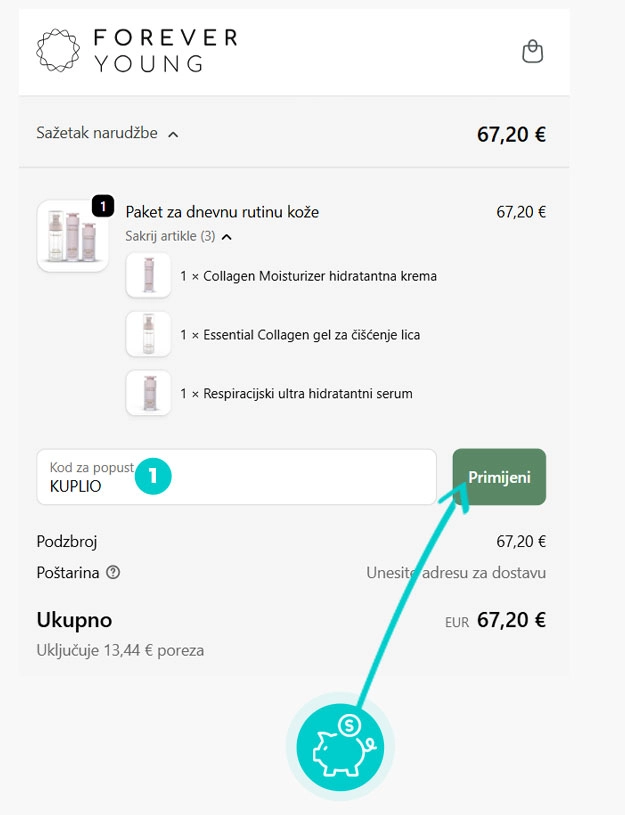625x815 pixels.
Task: Click the Essential Collagen gel thumbnail
Action: [148, 333]
